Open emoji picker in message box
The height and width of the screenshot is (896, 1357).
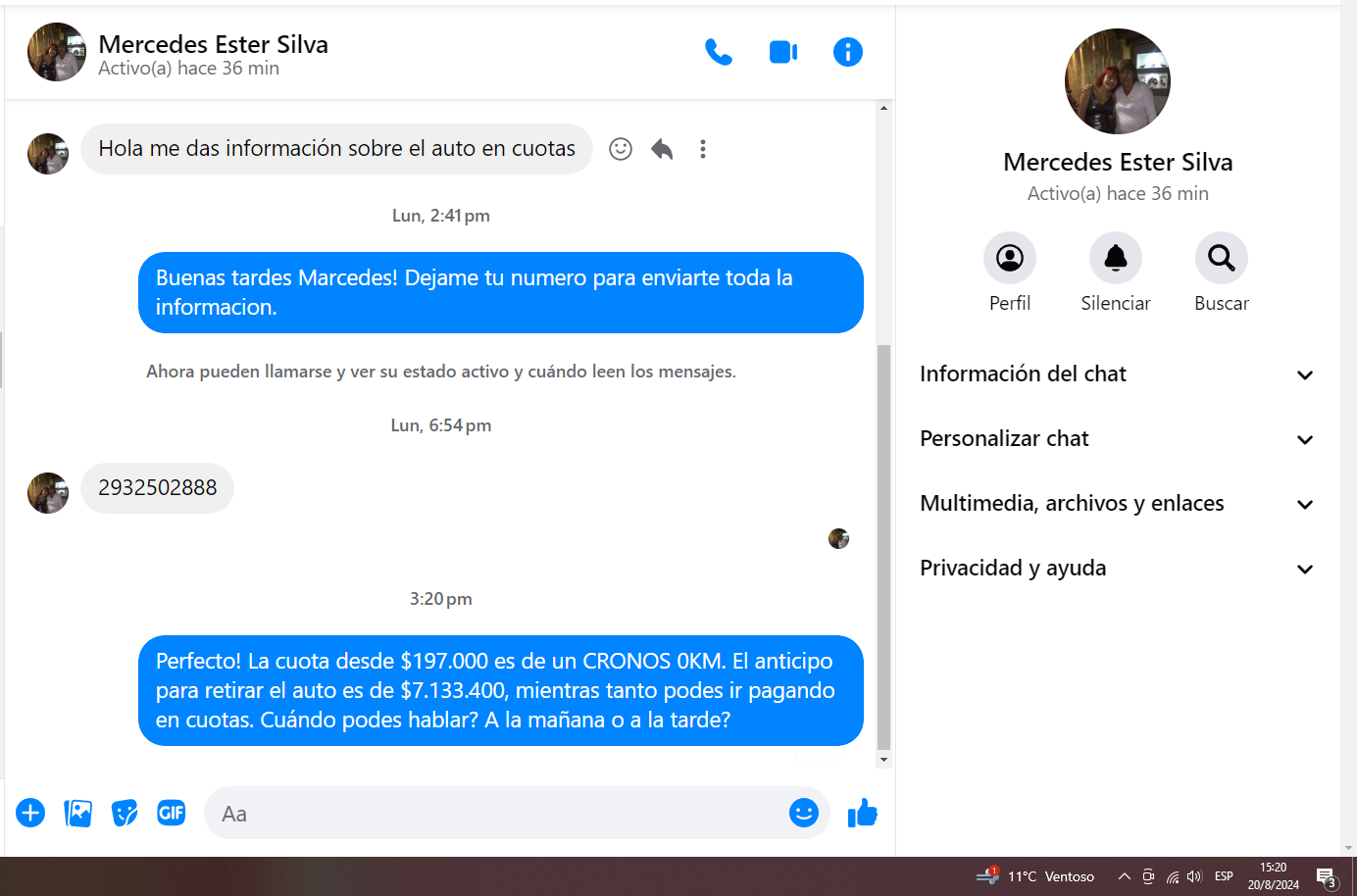coord(803,813)
